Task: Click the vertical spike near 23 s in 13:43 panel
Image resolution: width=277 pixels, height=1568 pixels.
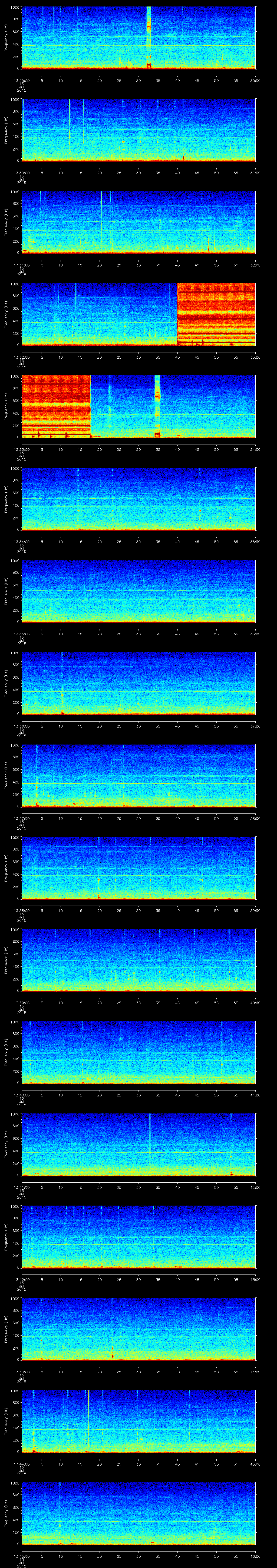Action: 112,1329
